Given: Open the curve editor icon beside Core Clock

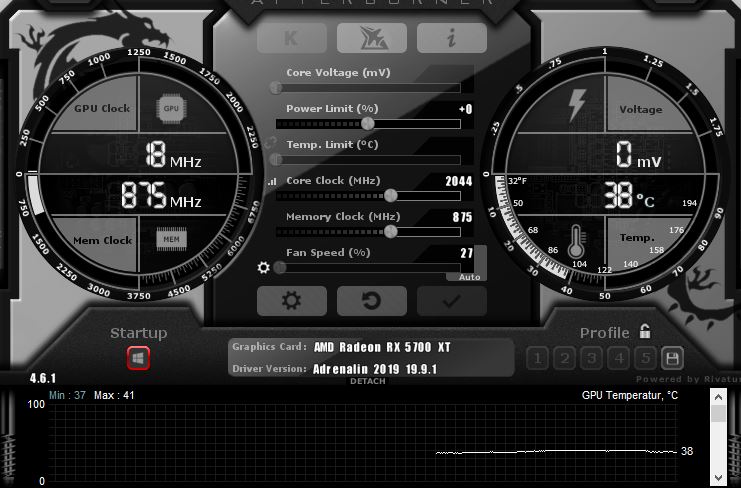Looking at the screenshot, I should click(272, 181).
